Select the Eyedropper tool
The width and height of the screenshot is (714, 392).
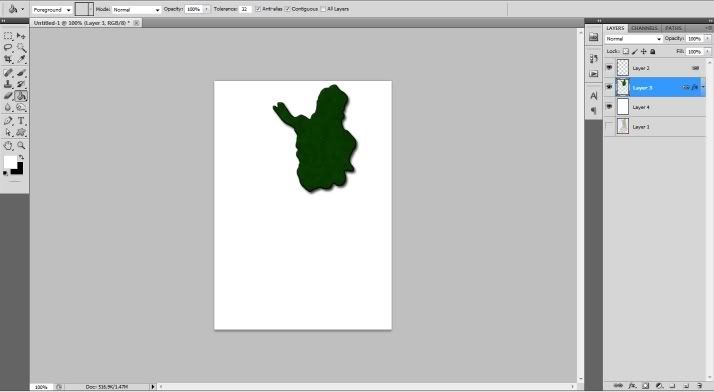[21, 59]
